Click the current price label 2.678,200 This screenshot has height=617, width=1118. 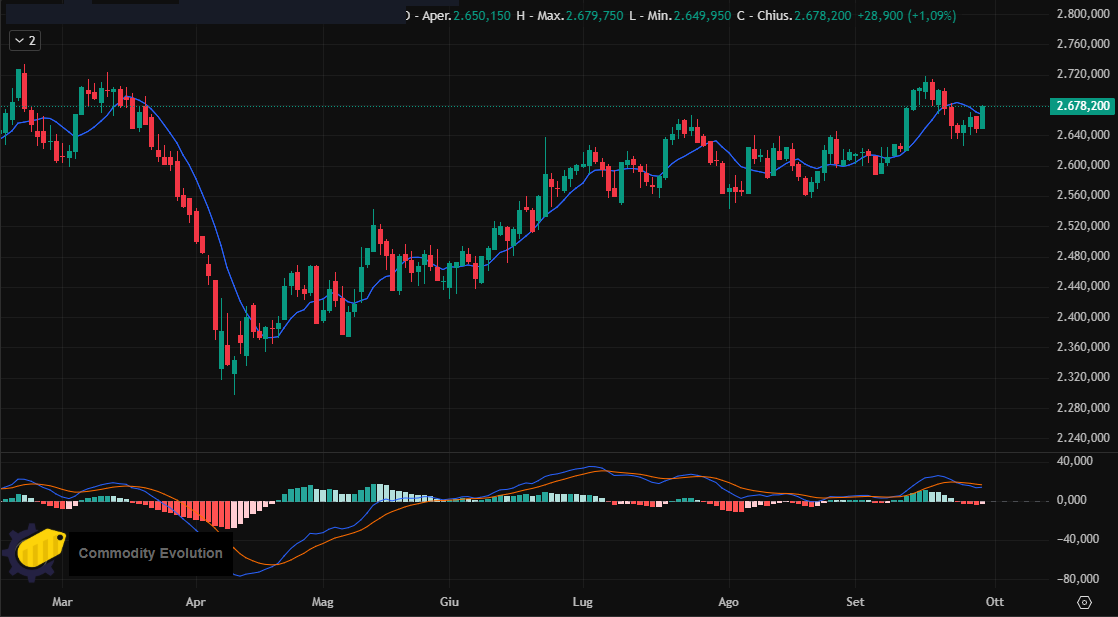click(x=1083, y=106)
